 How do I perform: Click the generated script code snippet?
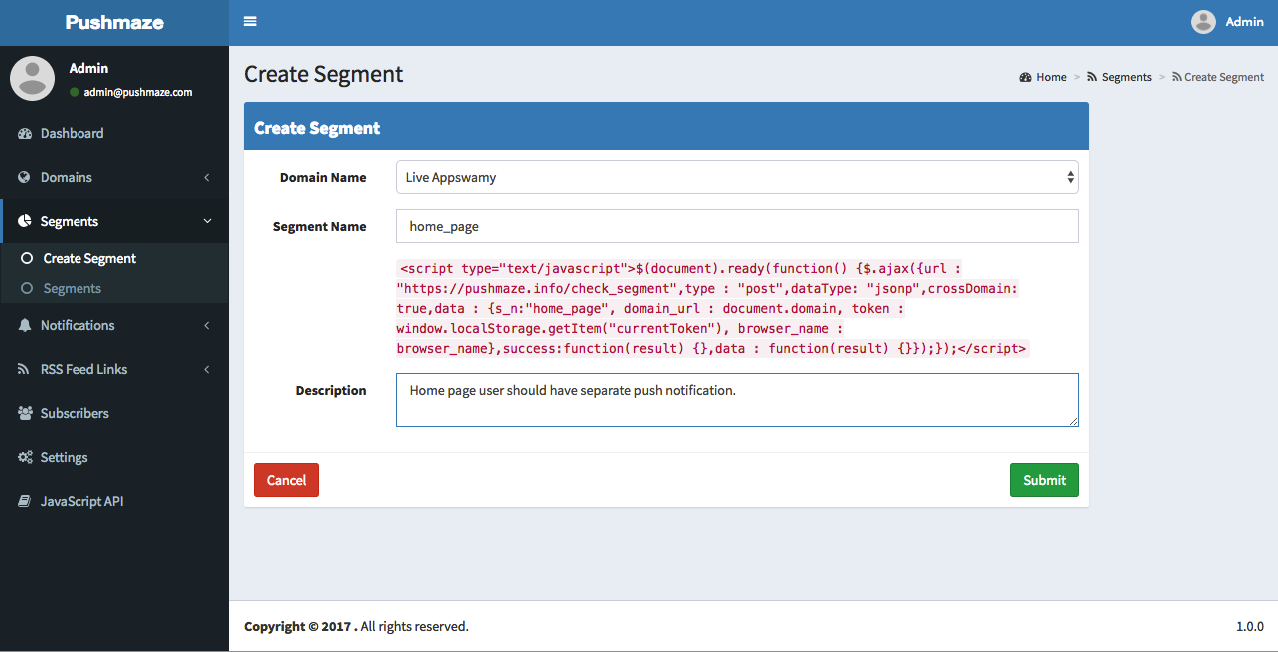pyautogui.click(x=713, y=308)
